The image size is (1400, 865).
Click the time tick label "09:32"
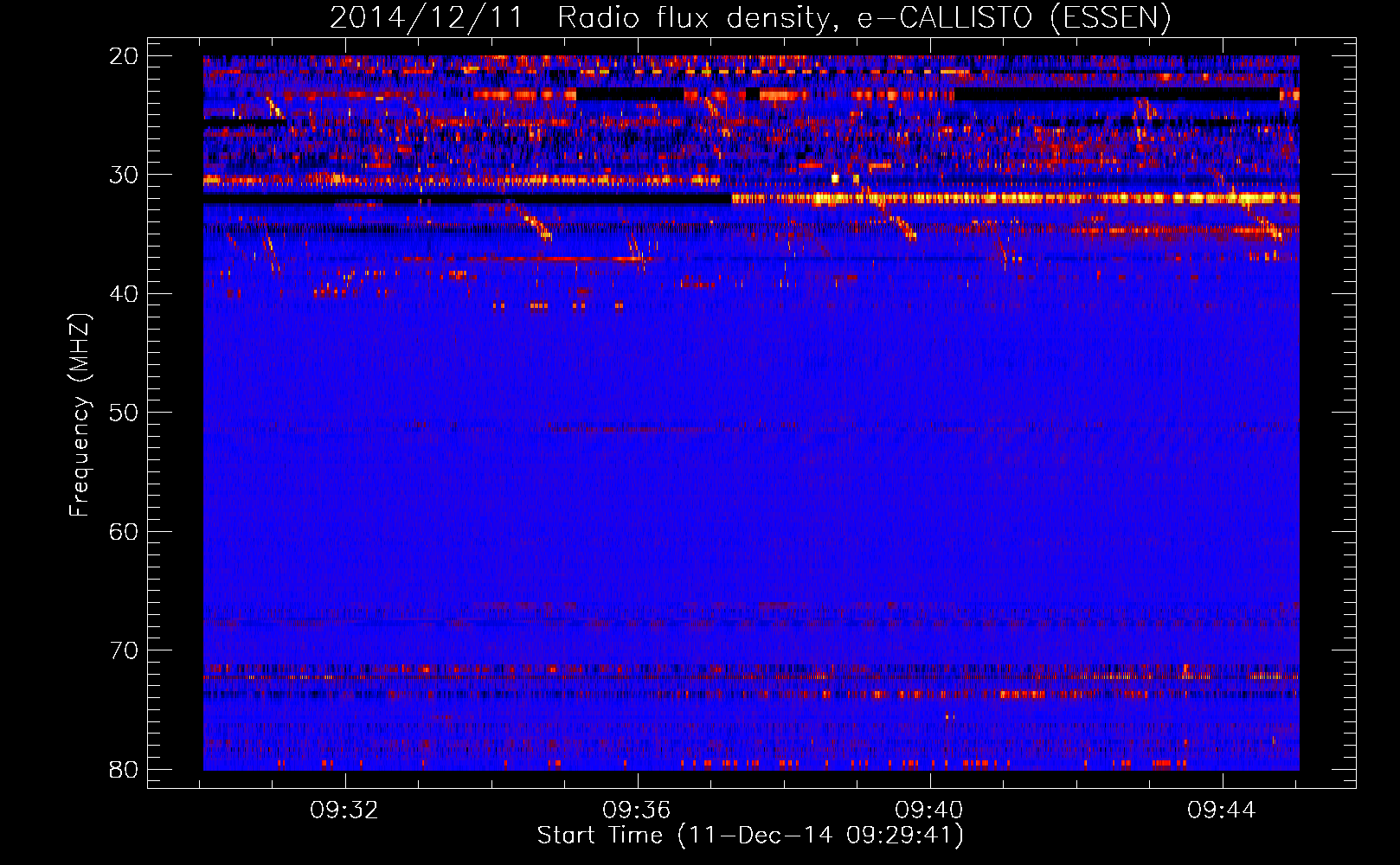coord(344,811)
